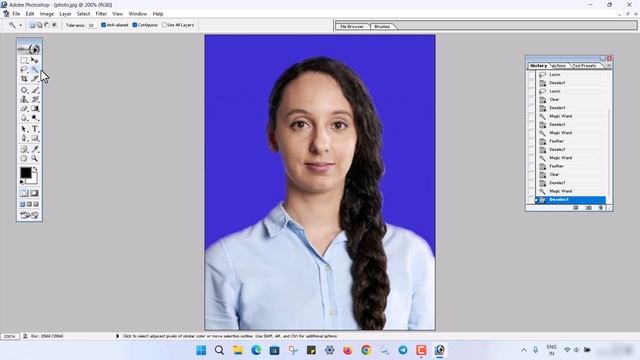Screen dimensions: 640x360
Task: Open the File menu
Action: click(x=16, y=14)
